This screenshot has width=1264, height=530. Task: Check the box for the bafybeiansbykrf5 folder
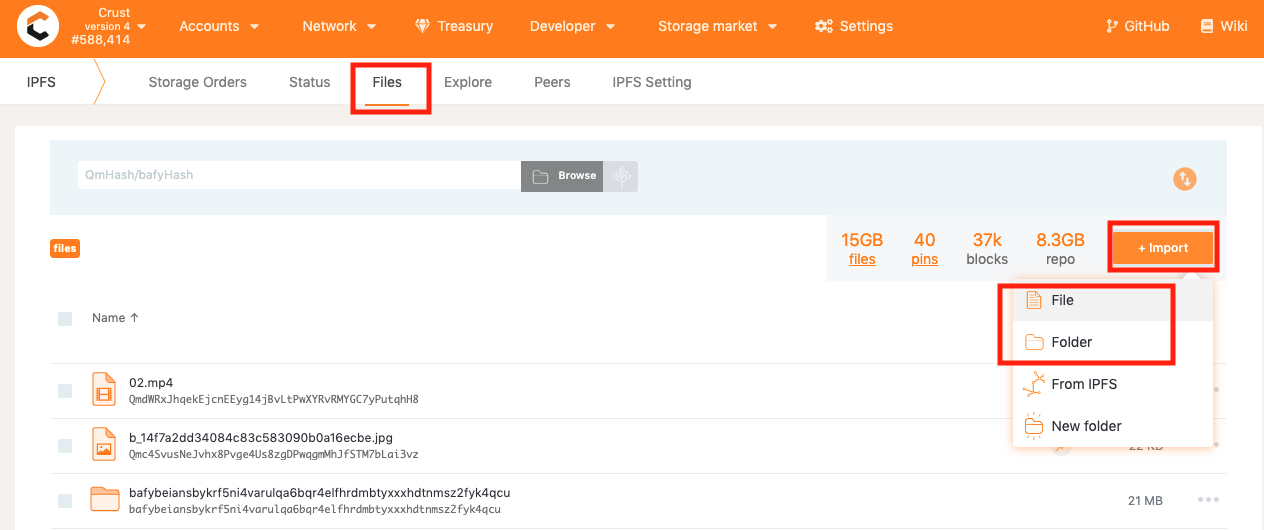[65, 500]
